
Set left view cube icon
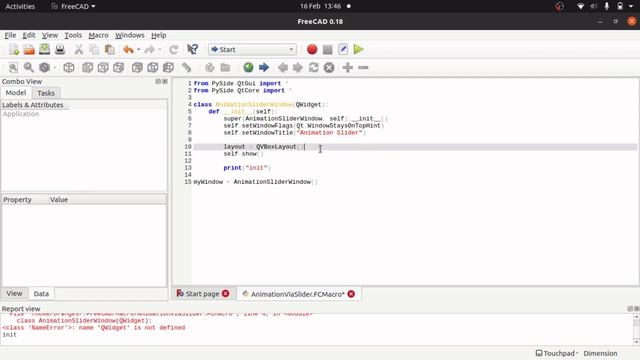168,67
